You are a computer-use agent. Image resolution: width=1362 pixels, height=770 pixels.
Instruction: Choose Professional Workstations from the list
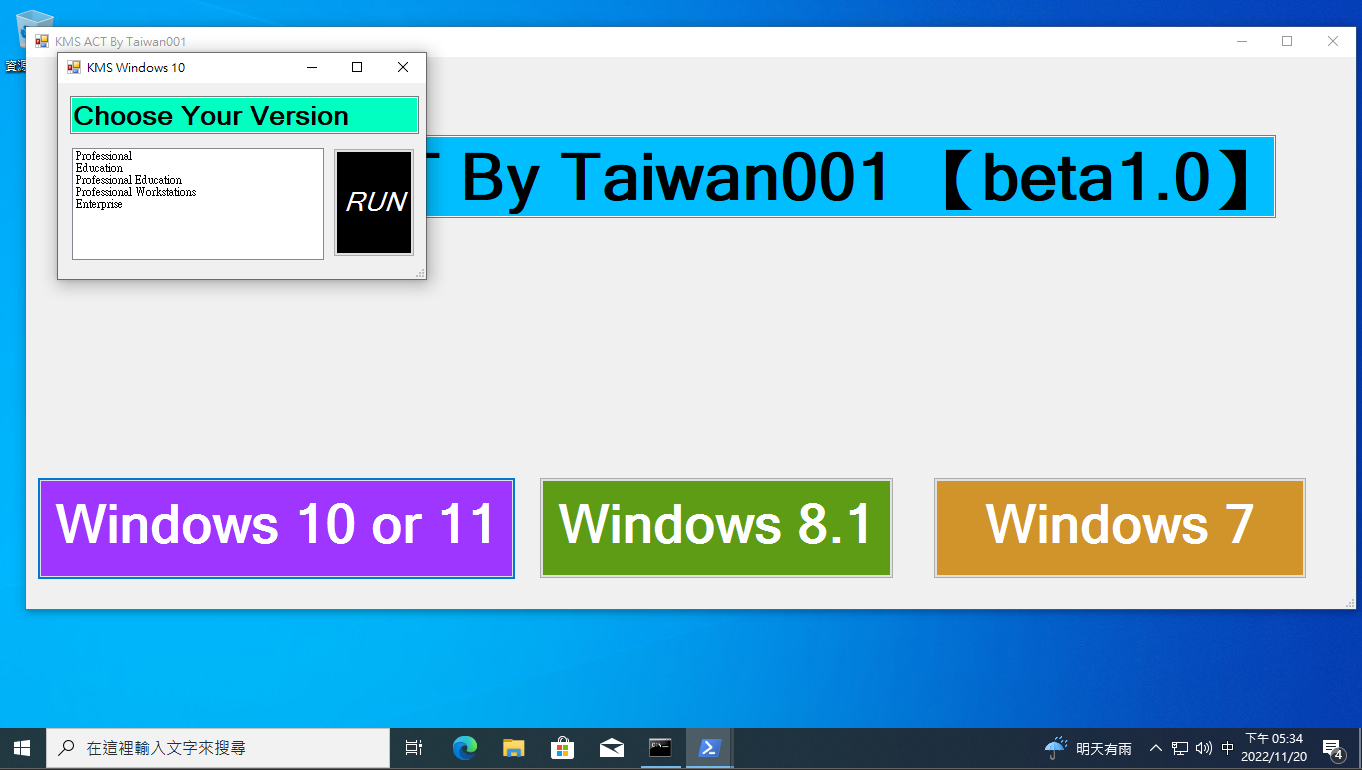click(x=136, y=192)
